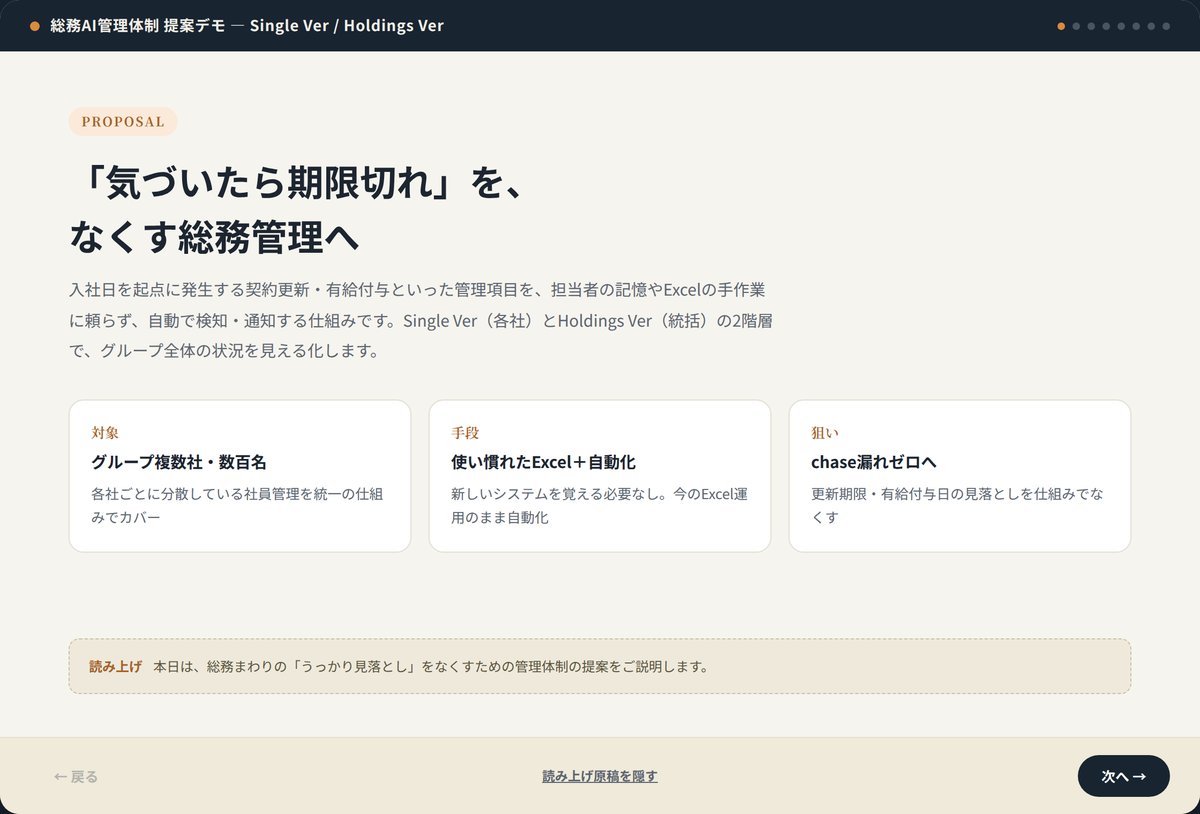Select the 手段 card label

coord(465,433)
